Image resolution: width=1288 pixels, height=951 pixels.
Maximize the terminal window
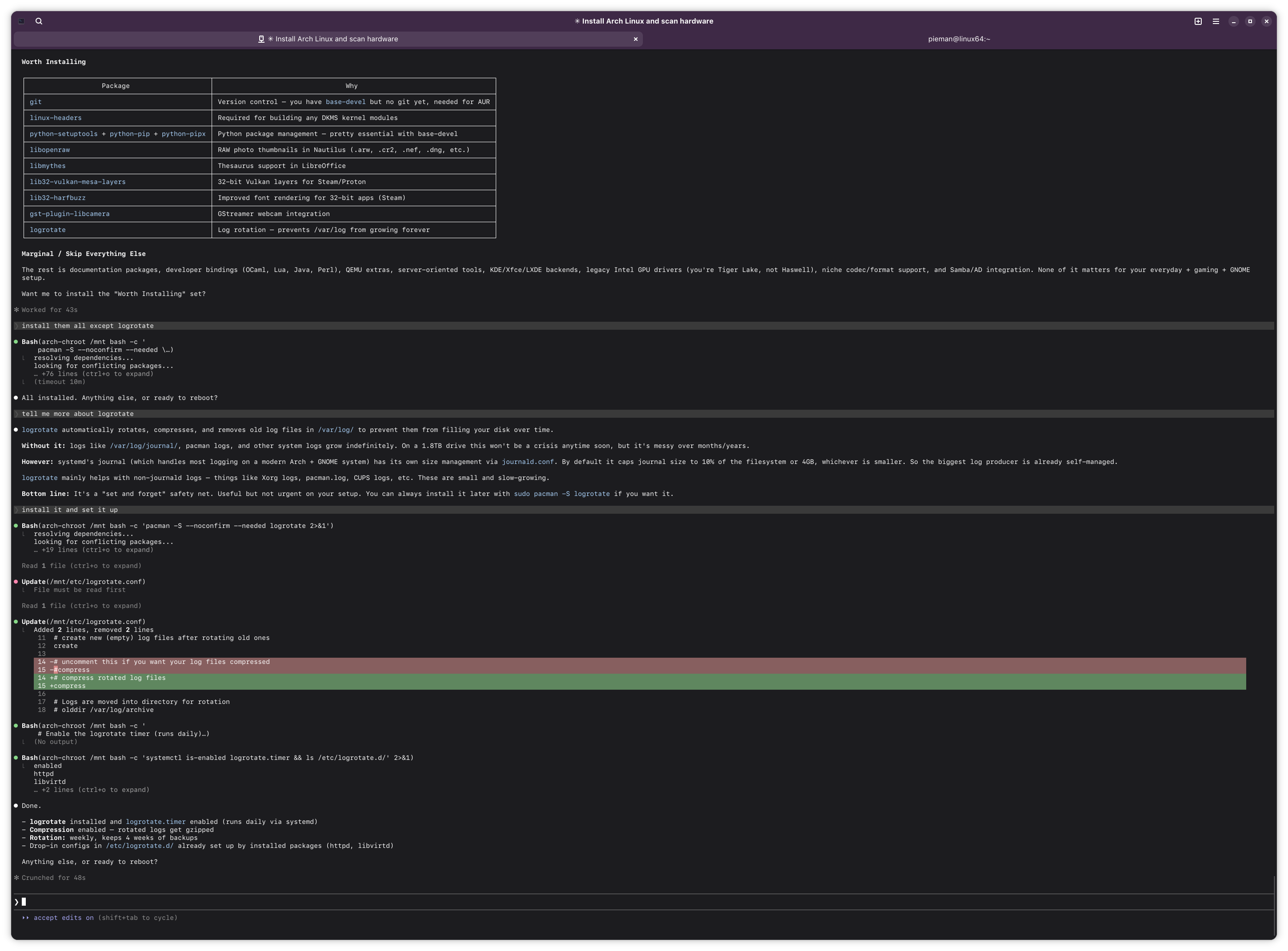(x=1250, y=21)
